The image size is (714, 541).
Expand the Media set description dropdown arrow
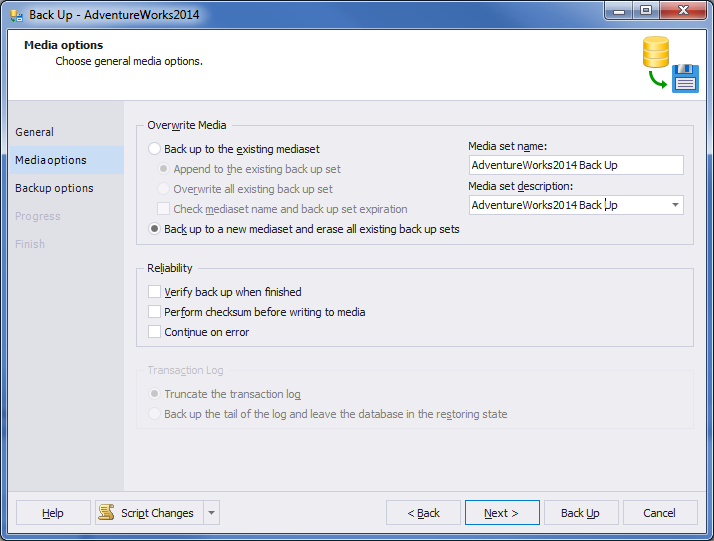[x=675, y=205]
